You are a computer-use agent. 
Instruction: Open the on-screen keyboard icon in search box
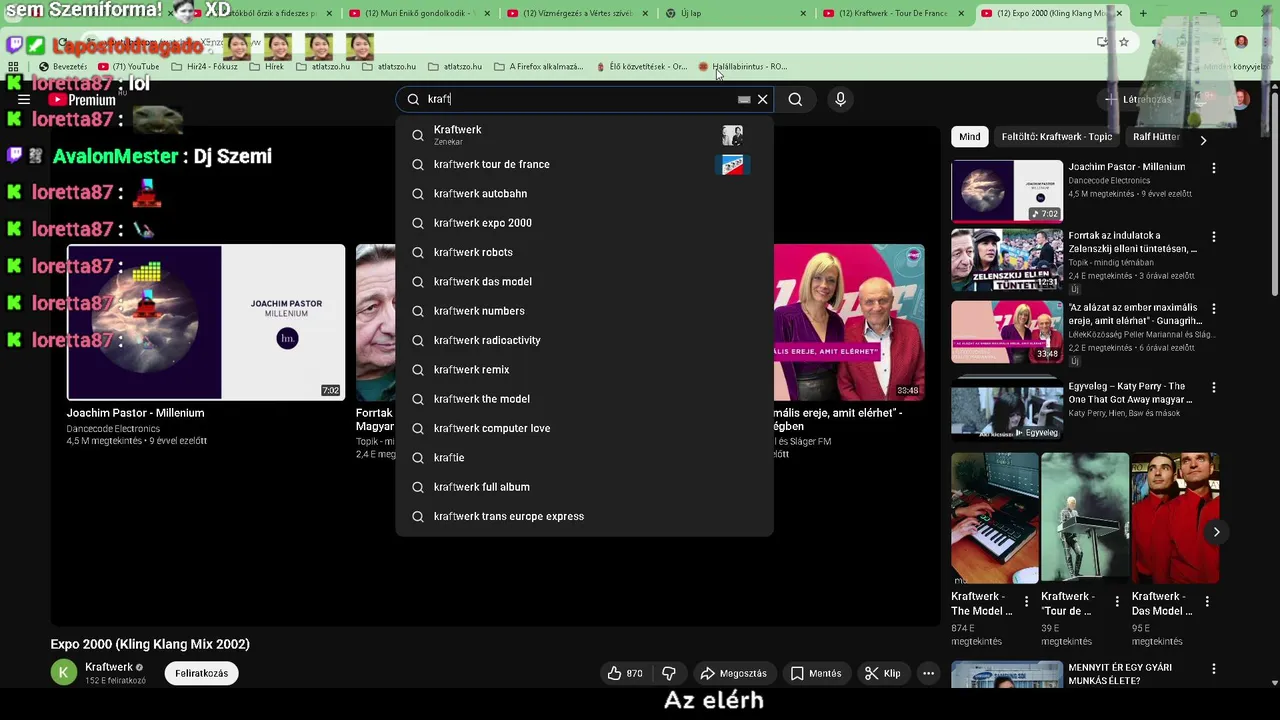[x=744, y=99]
